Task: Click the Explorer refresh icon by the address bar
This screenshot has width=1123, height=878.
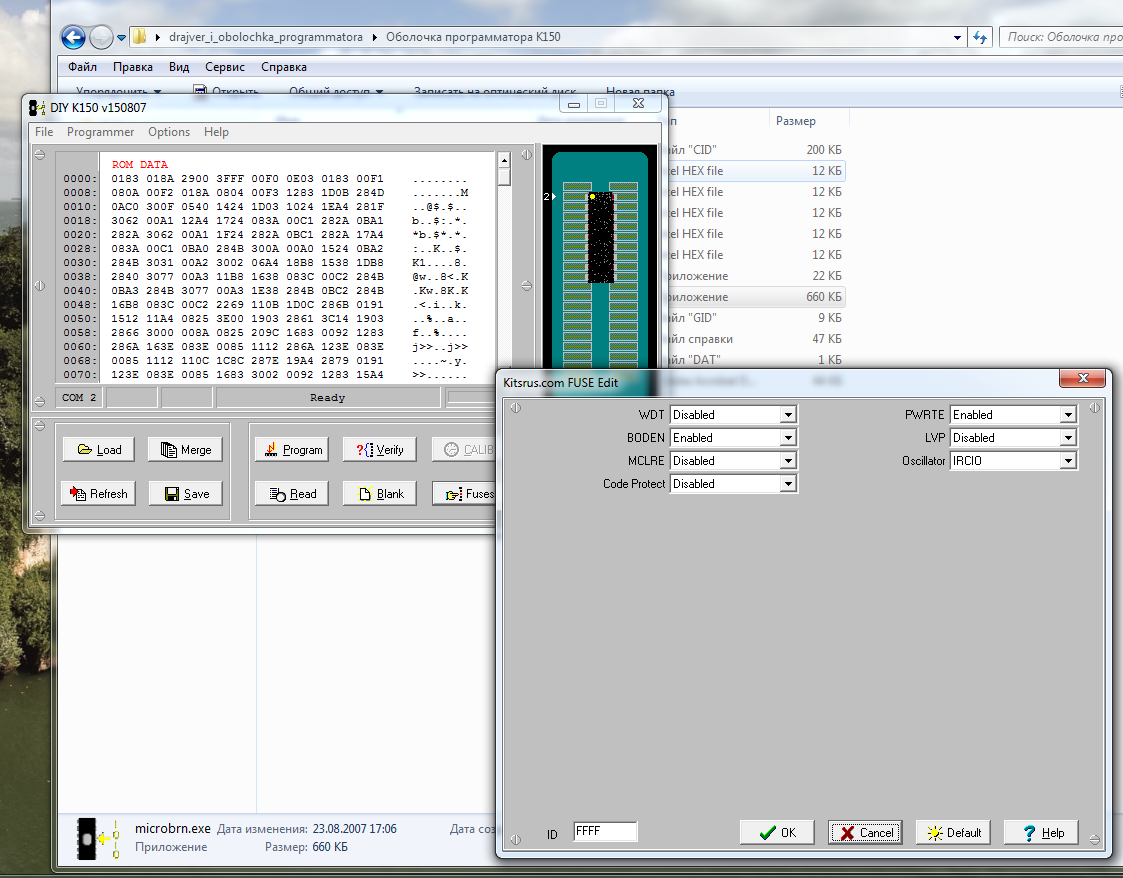Action: pyautogui.click(x=979, y=37)
